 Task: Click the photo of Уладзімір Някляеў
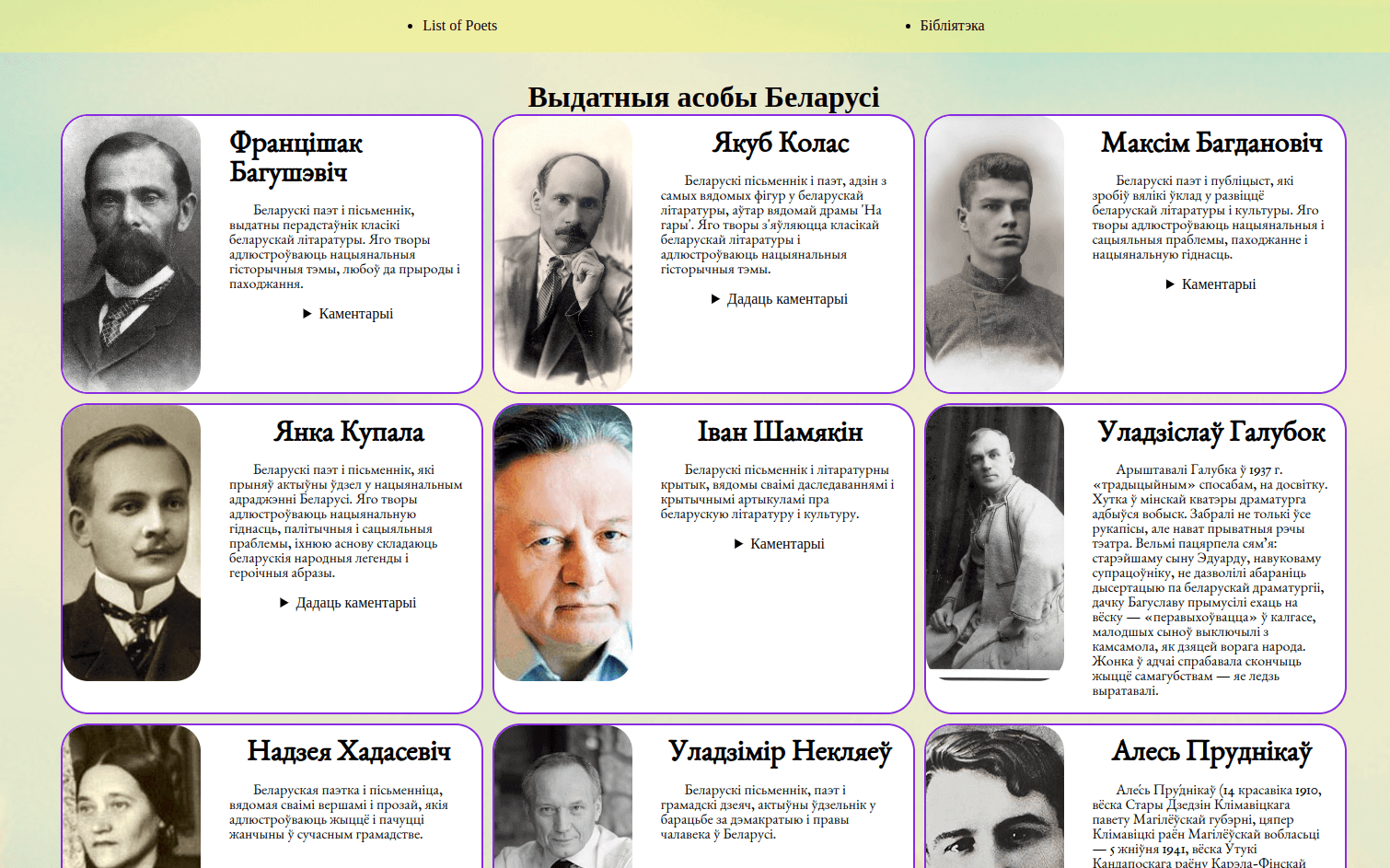(x=563, y=797)
